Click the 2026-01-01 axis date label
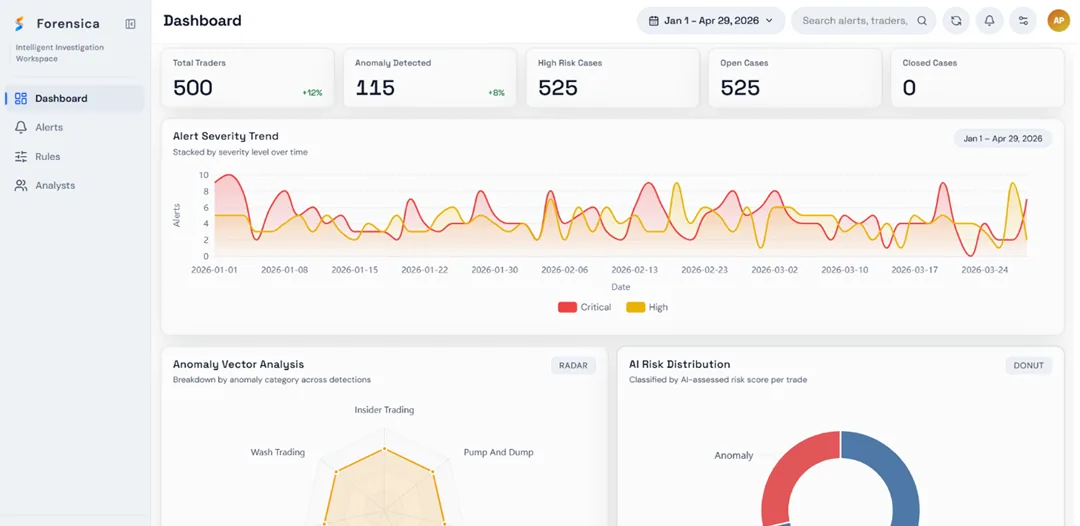The width and height of the screenshot is (1080, 526). (214, 270)
